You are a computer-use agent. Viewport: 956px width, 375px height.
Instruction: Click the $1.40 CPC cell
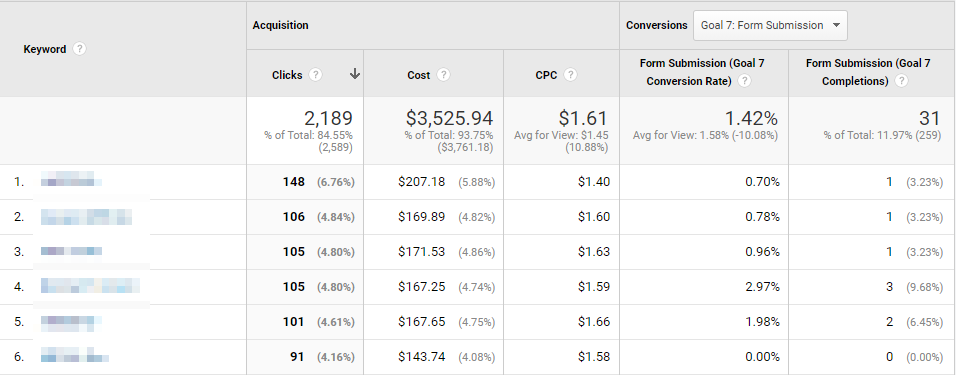tap(562, 182)
